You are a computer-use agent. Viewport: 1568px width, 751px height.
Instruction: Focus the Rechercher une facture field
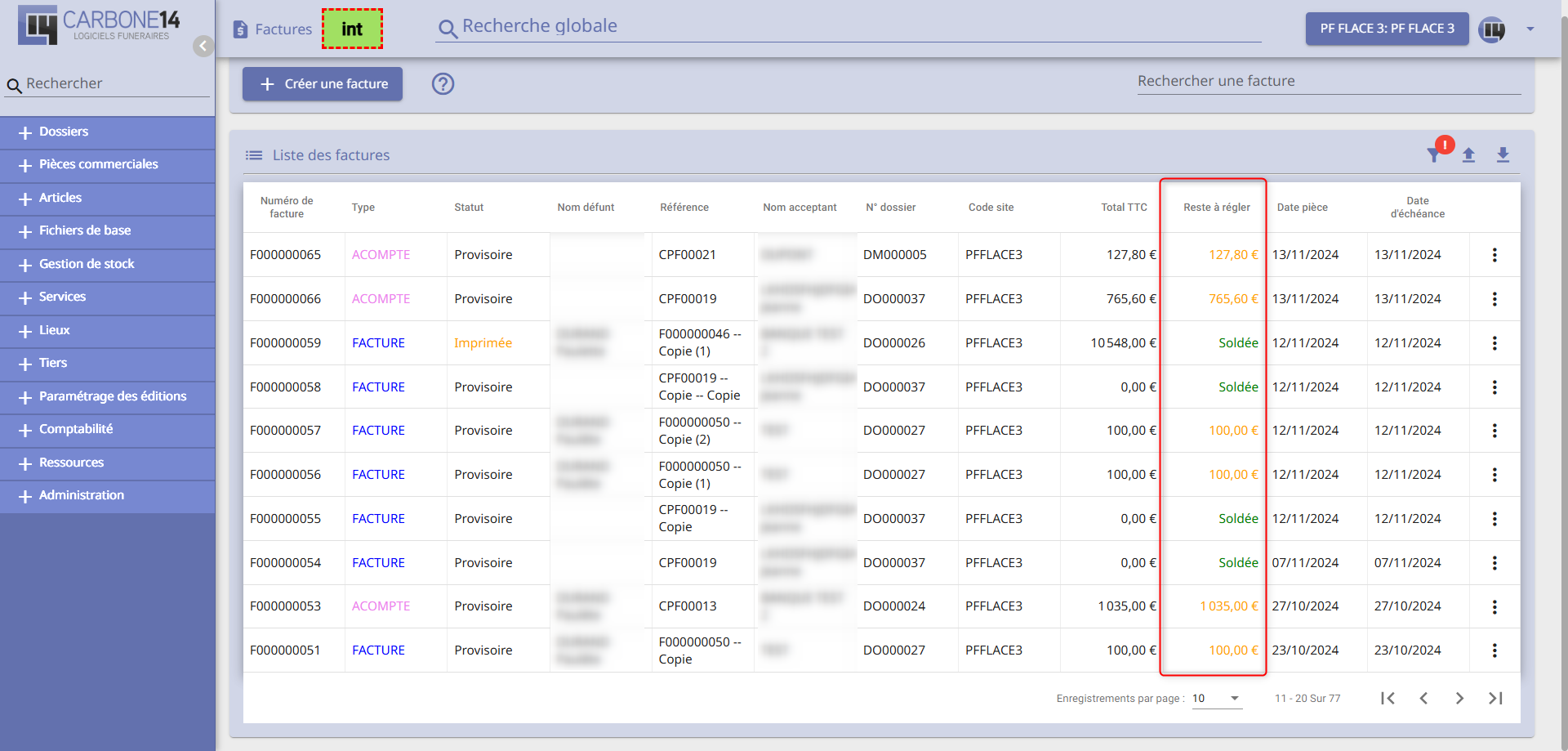[x=1329, y=81]
